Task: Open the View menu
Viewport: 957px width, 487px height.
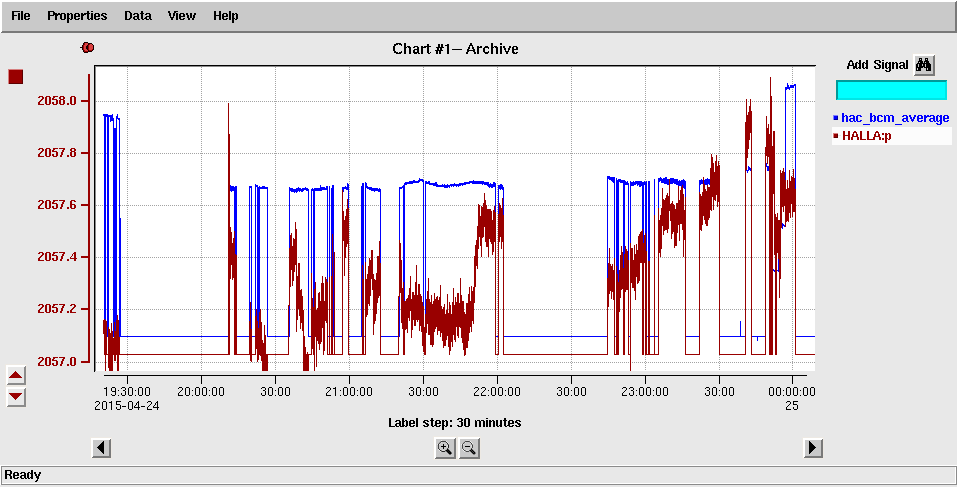Action: (x=181, y=16)
